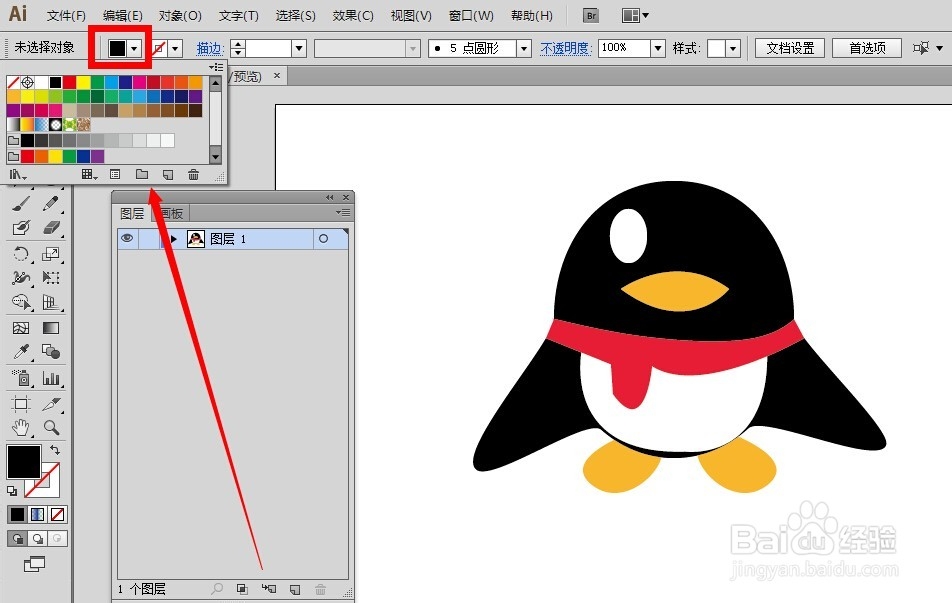Open the opacity 100% dropdown arrow
Viewport: 952px width, 603px height.
pyautogui.click(x=658, y=49)
